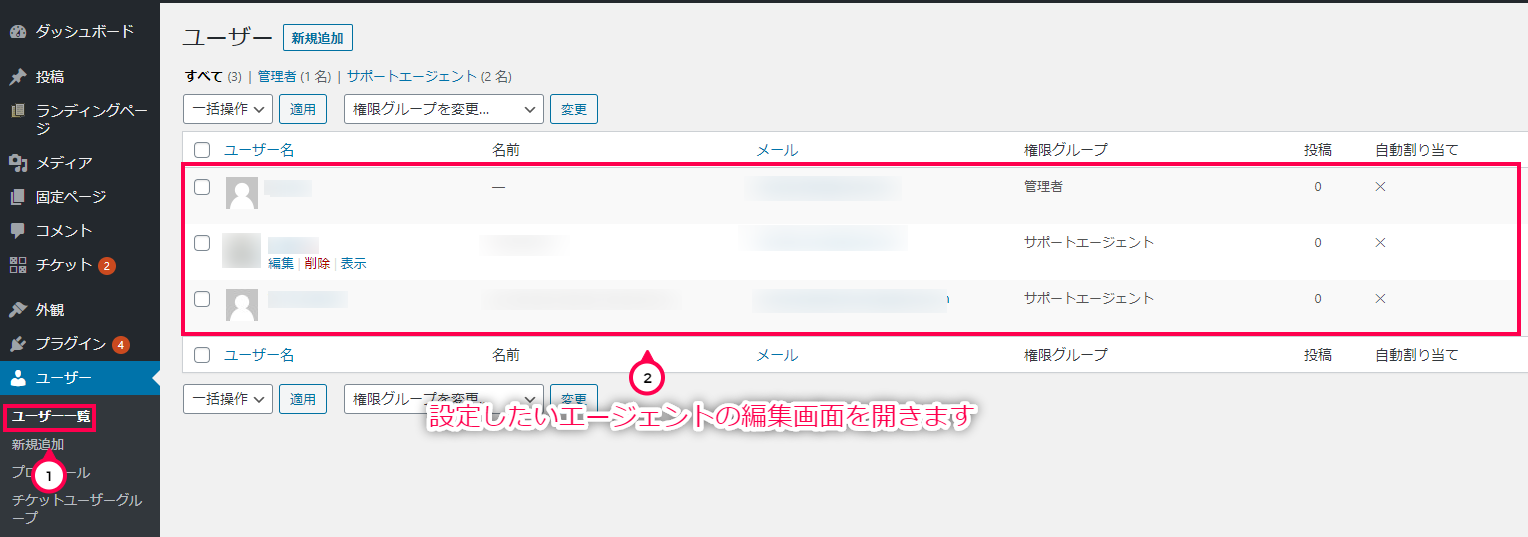Click the ユーザー person icon in sidebar

[x=17, y=378]
